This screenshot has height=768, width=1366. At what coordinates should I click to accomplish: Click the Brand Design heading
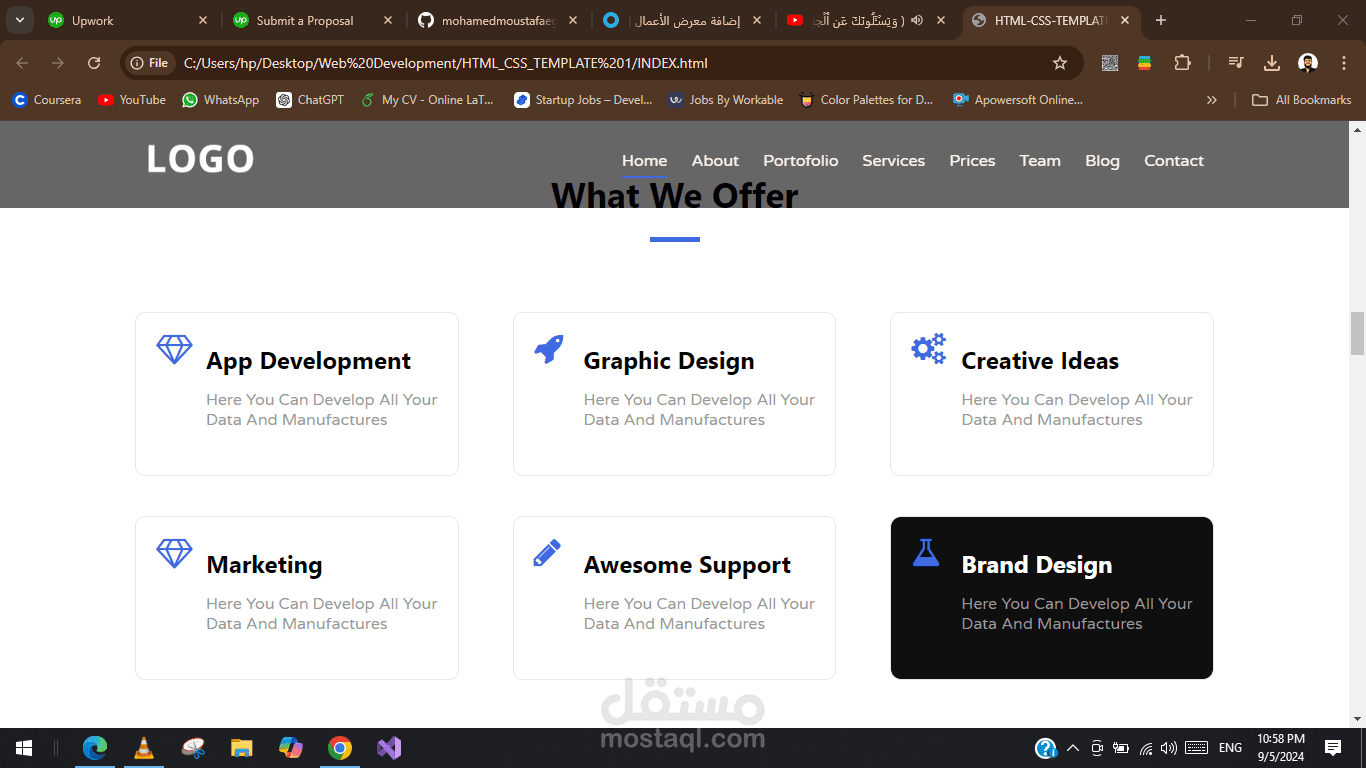click(x=1037, y=565)
